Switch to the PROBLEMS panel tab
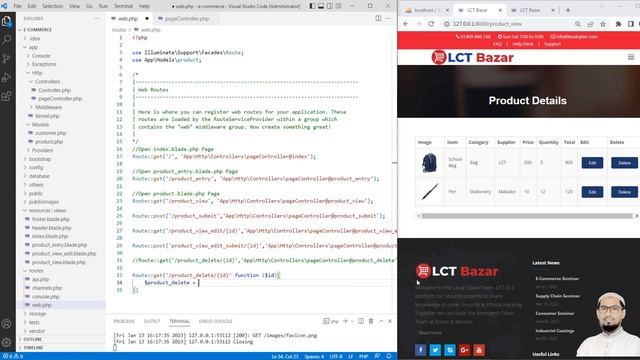Image resolution: width=640 pixels, height=360 pixels. pyautogui.click(x=124, y=321)
